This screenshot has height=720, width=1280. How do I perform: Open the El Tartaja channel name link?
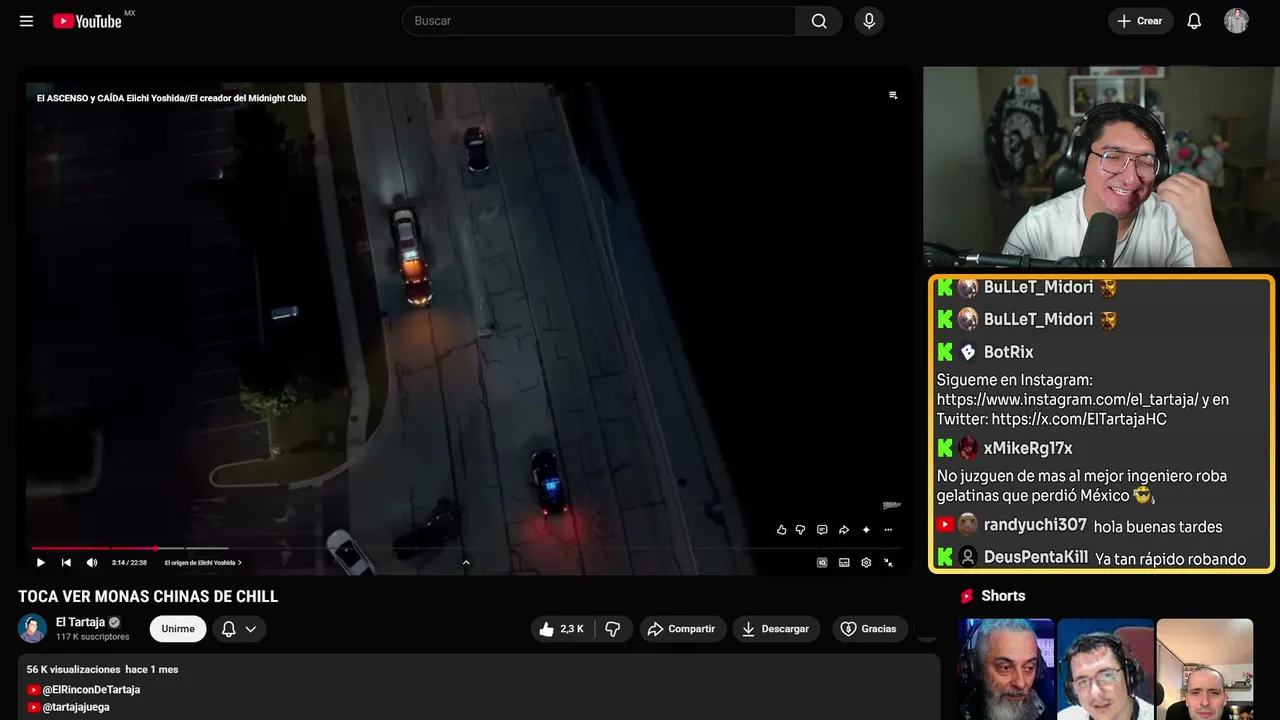80,622
